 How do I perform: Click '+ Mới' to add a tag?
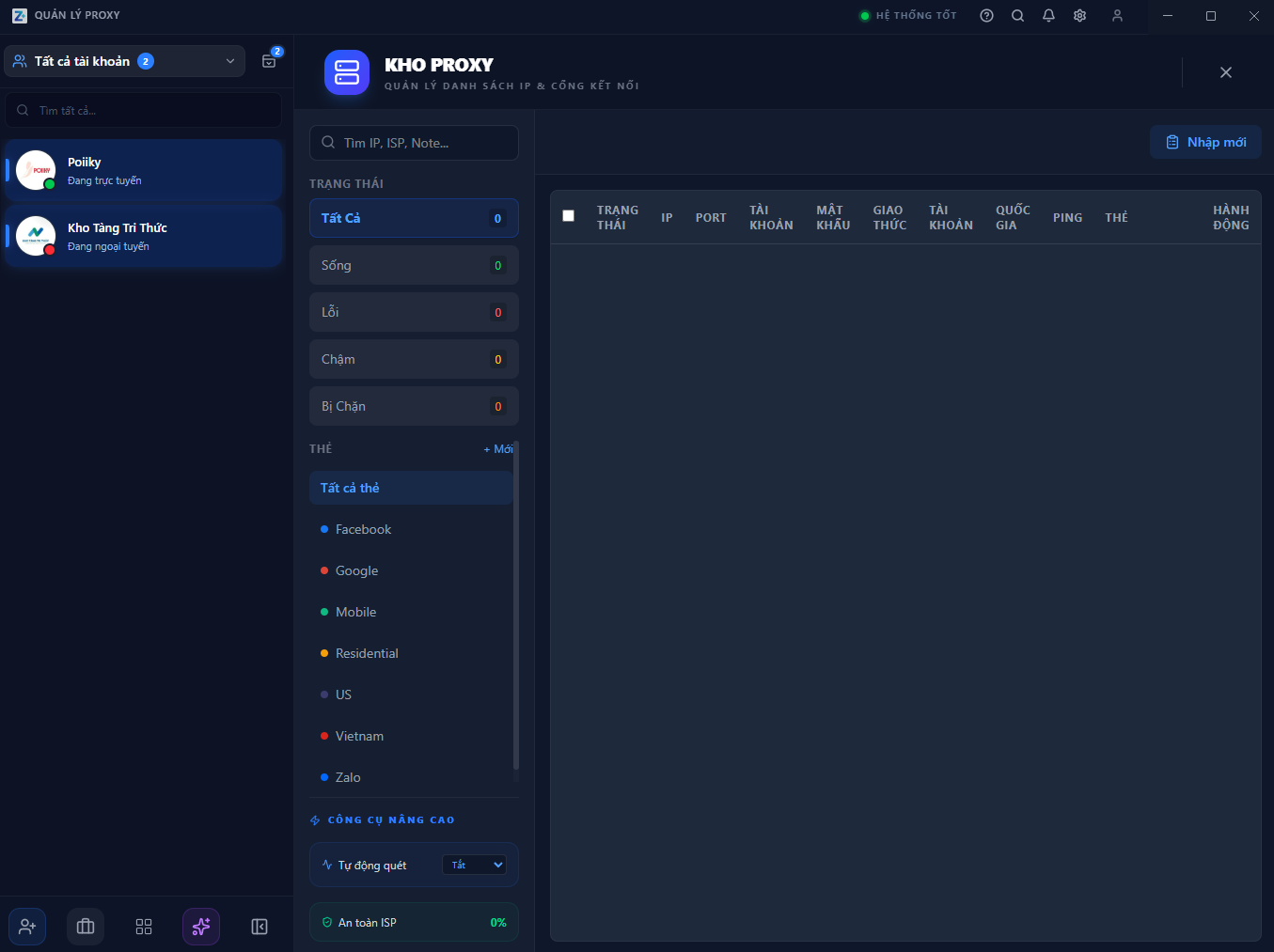pos(497,449)
